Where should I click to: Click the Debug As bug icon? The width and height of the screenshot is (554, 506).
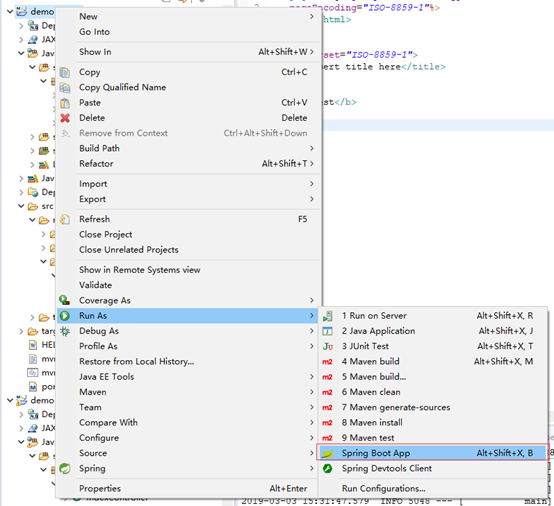coord(65,331)
